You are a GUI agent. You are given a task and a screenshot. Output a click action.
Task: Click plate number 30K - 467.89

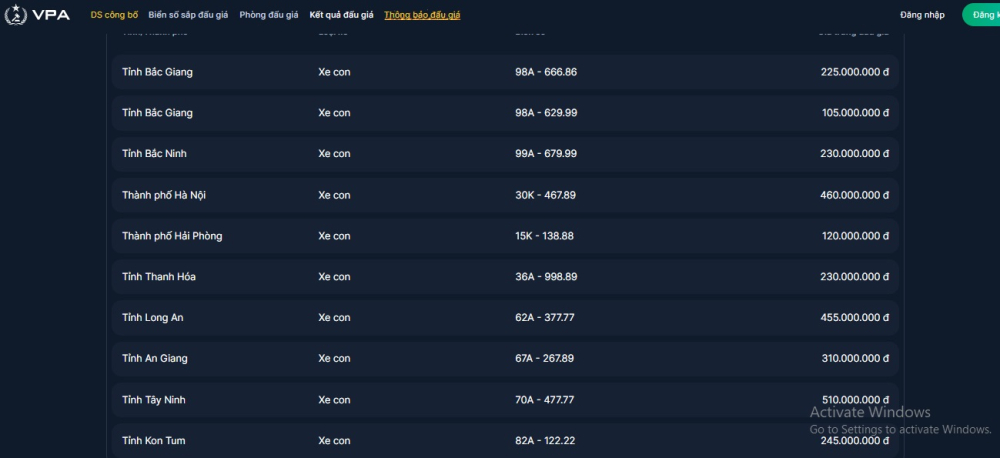[x=545, y=195]
